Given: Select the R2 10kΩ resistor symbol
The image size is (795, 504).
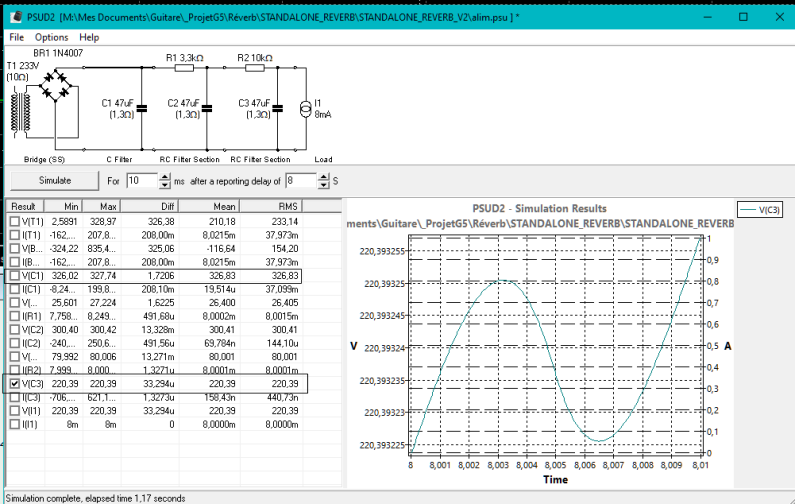Looking at the screenshot, I should point(255,70).
